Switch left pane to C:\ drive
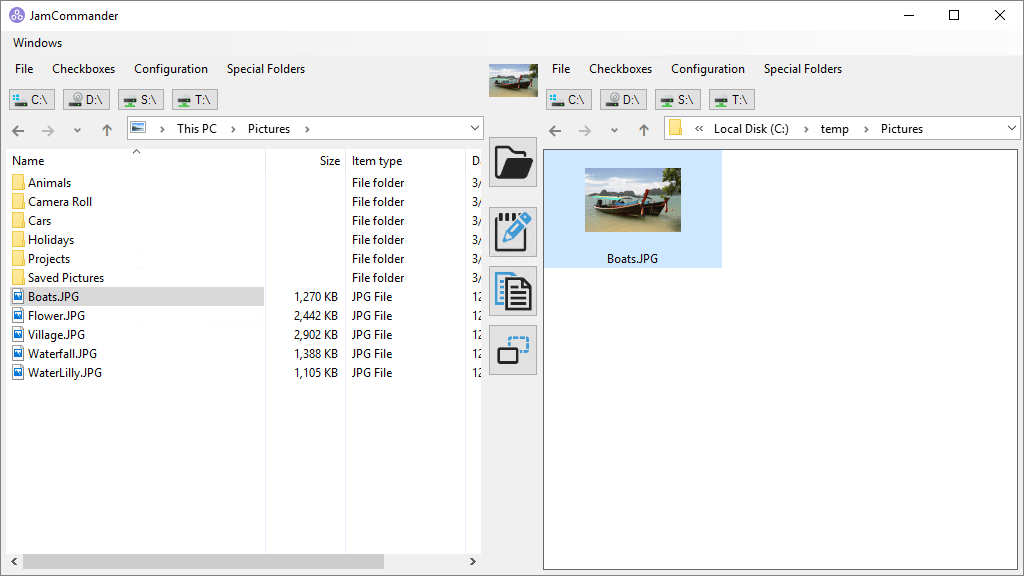The width and height of the screenshot is (1024, 576). (x=32, y=99)
